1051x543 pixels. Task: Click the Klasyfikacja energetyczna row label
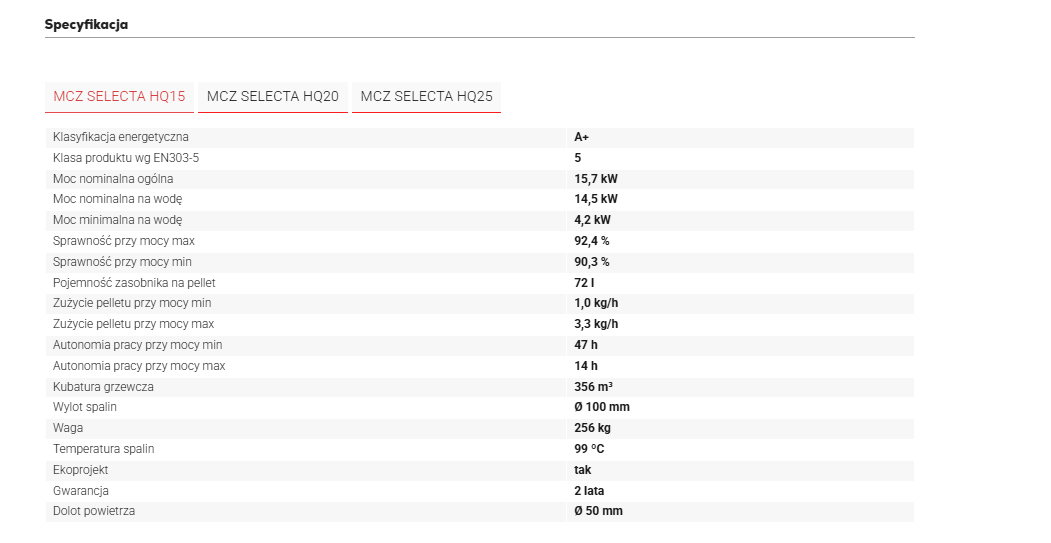(x=120, y=137)
